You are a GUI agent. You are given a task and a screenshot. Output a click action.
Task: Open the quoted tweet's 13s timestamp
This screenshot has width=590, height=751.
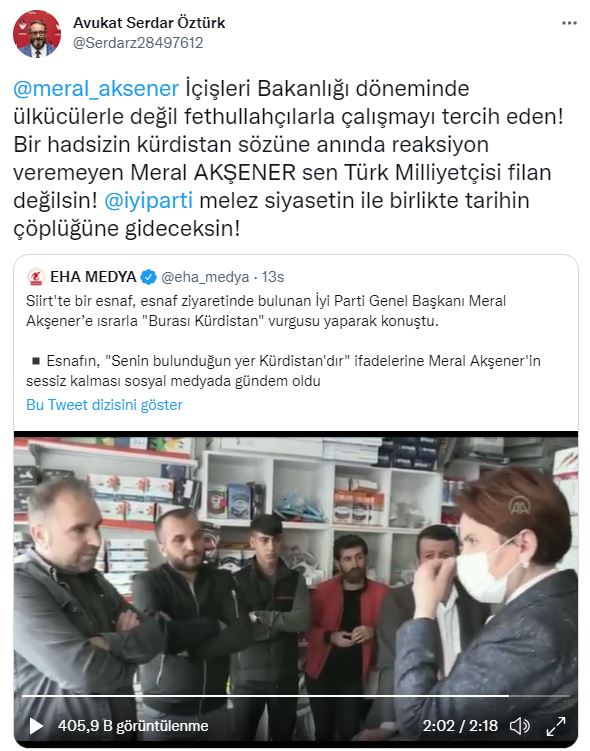(x=273, y=277)
